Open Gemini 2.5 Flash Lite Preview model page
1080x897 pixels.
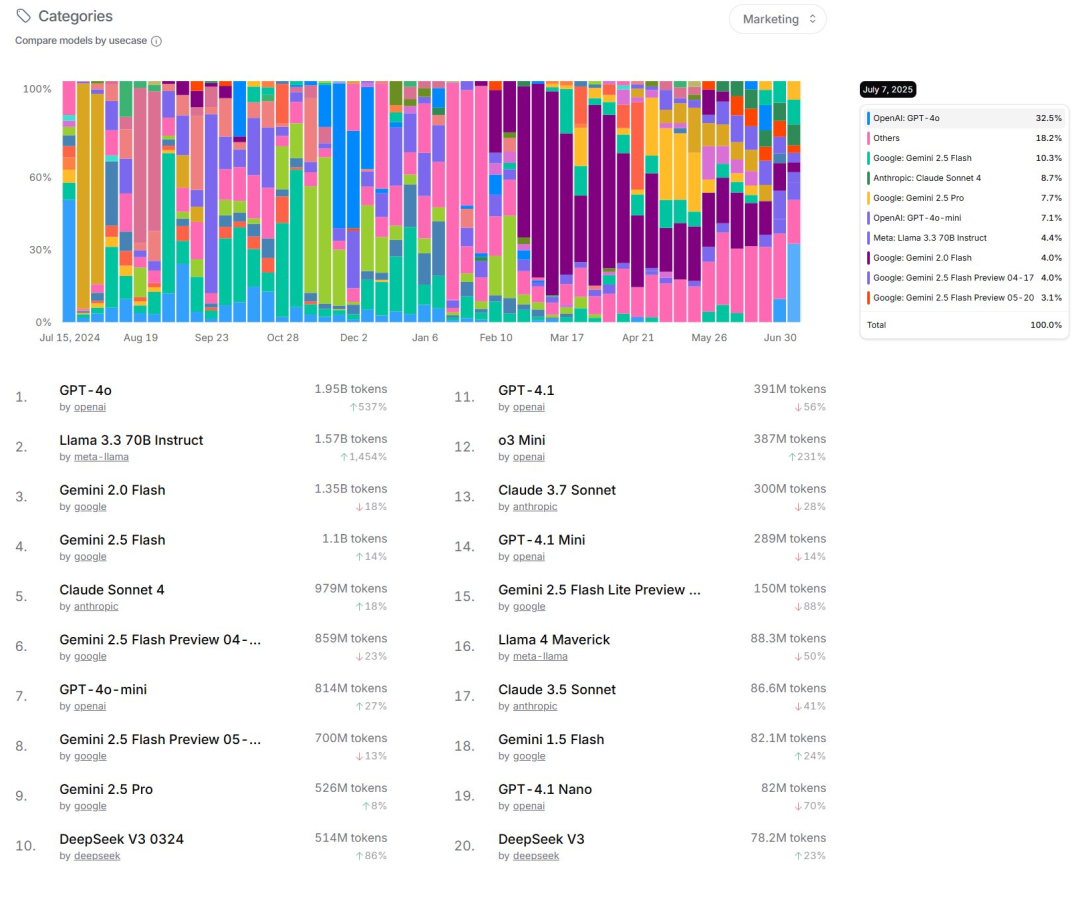[599, 590]
